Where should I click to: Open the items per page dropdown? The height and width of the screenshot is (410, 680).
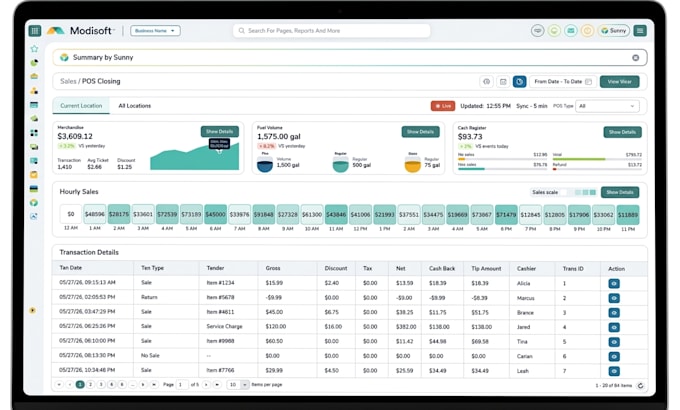pyautogui.click(x=238, y=385)
